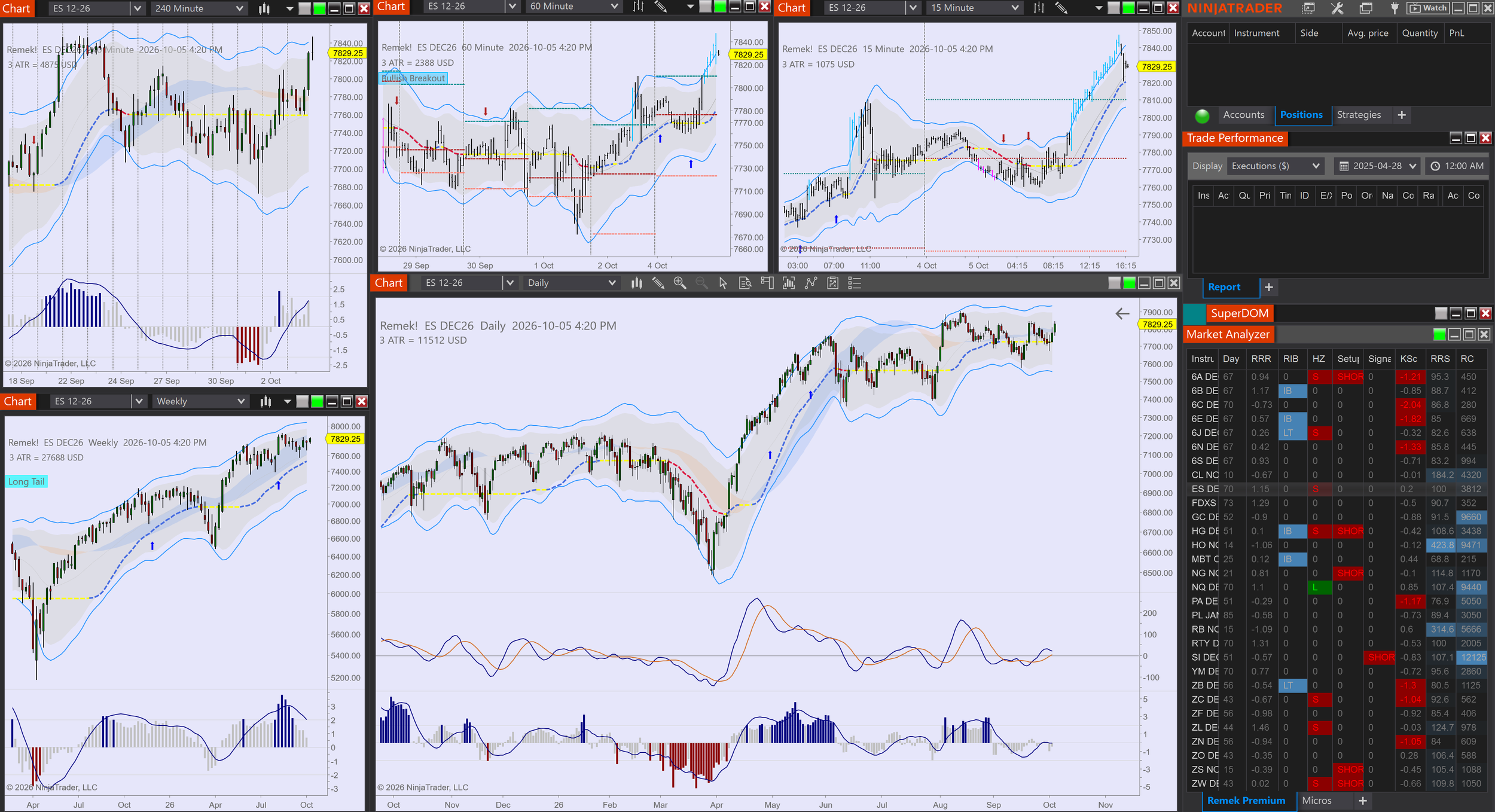Open Data Box icon in Daily chart toolbar
The width and height of the screenshot is (1495, 812).
coord(745,283)
